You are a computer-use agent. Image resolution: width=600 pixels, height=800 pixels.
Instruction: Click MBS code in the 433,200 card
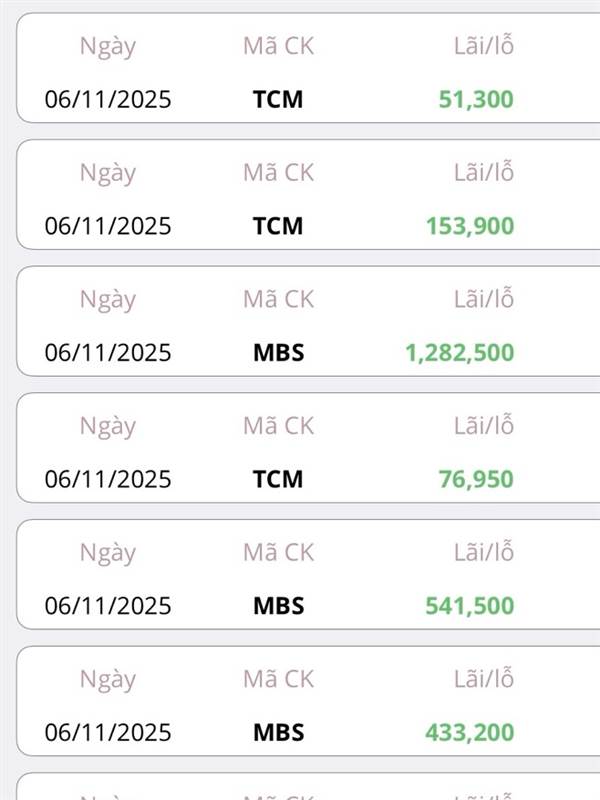pyautogui.click(x=278, y=732)
